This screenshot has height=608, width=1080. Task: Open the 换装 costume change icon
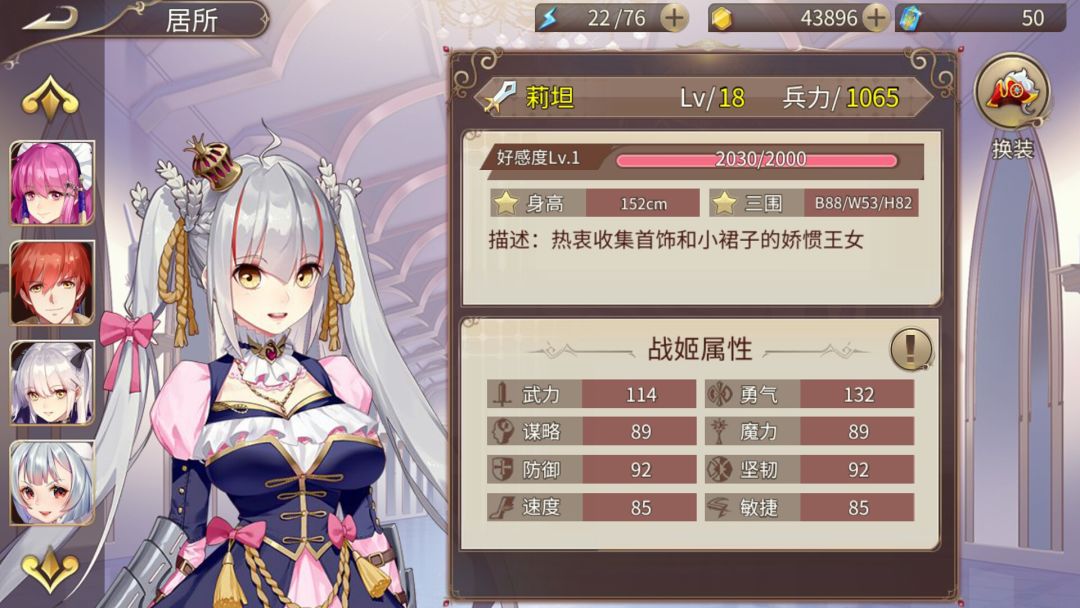(x=1012, y=92)
